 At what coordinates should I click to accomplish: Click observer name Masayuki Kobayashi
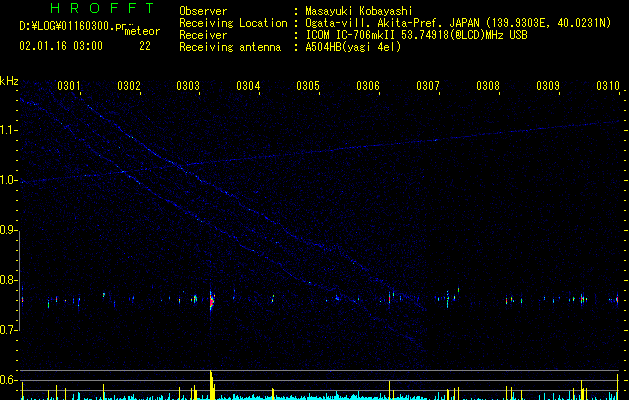pyautogui.click(x=359, y=11)
